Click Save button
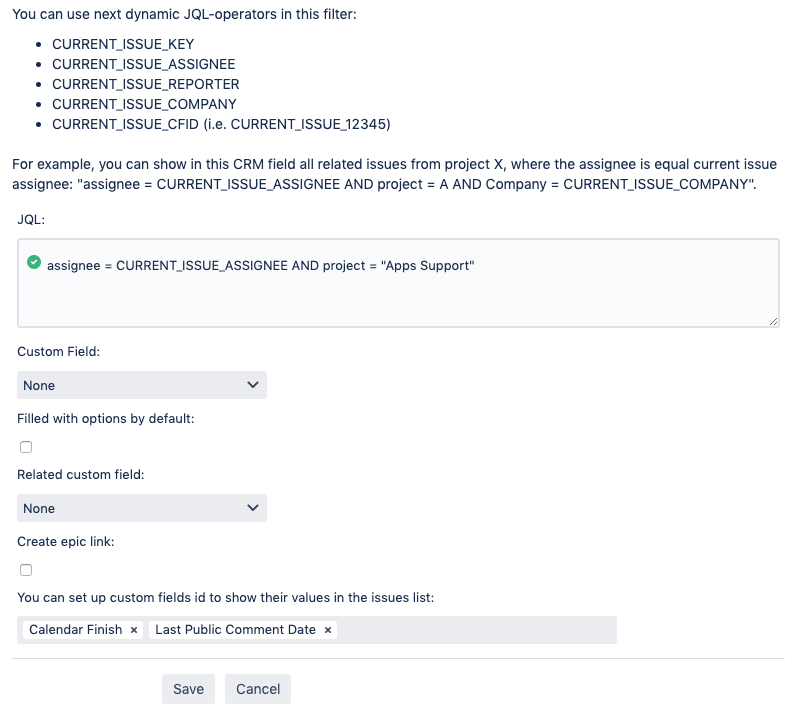Viewport: 790px width, 717px height. (x=188, y=689)
